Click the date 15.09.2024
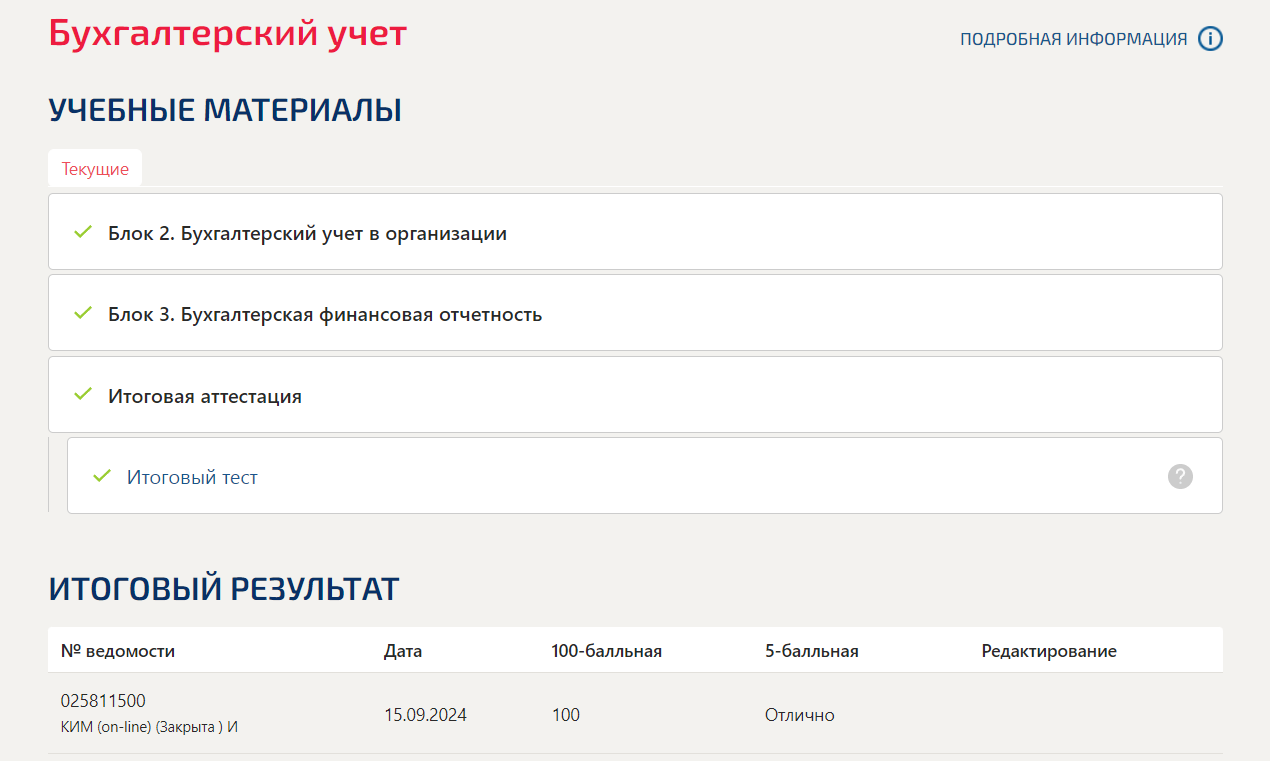Image resolution: width=1270 pixels, height=761 pixels. 425,715
